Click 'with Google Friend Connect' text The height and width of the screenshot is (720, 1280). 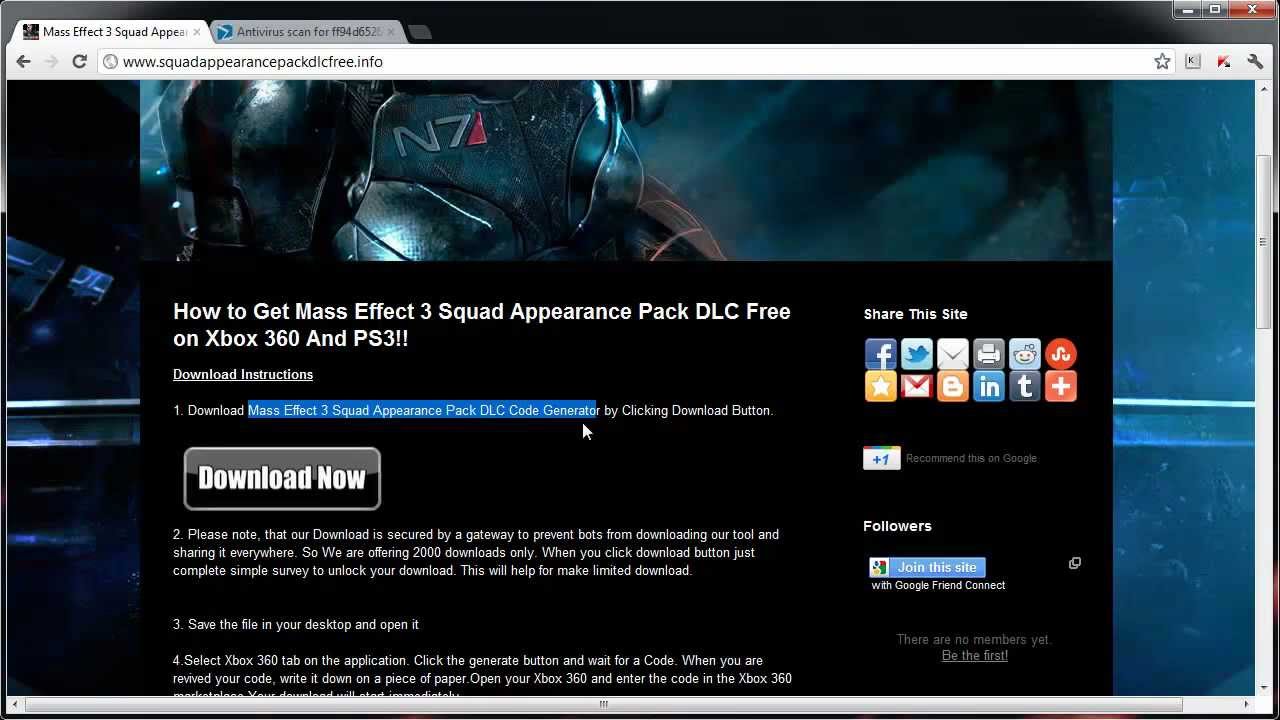point(938,585)
